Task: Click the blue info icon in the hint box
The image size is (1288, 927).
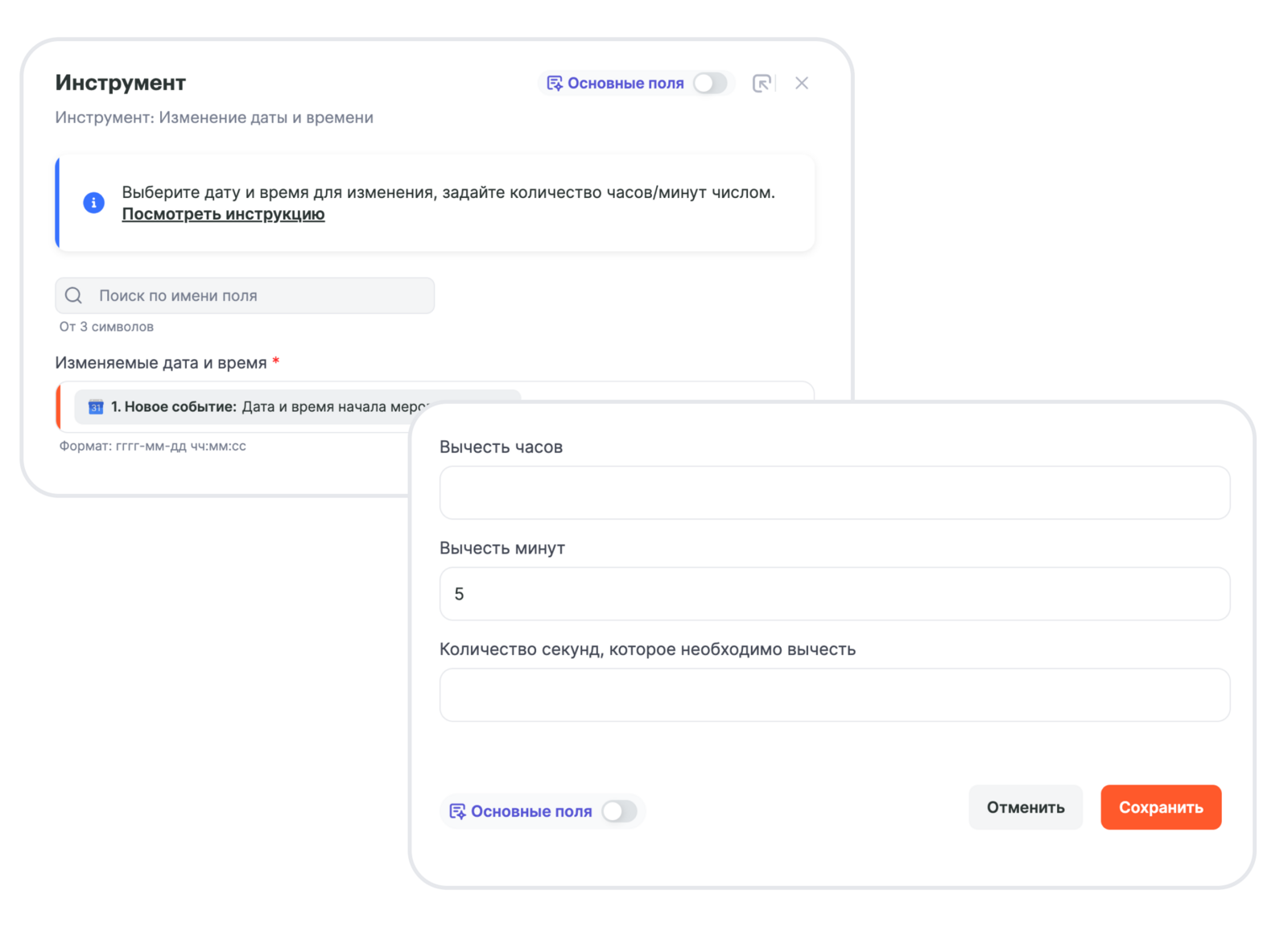Action: pos(94,203)
